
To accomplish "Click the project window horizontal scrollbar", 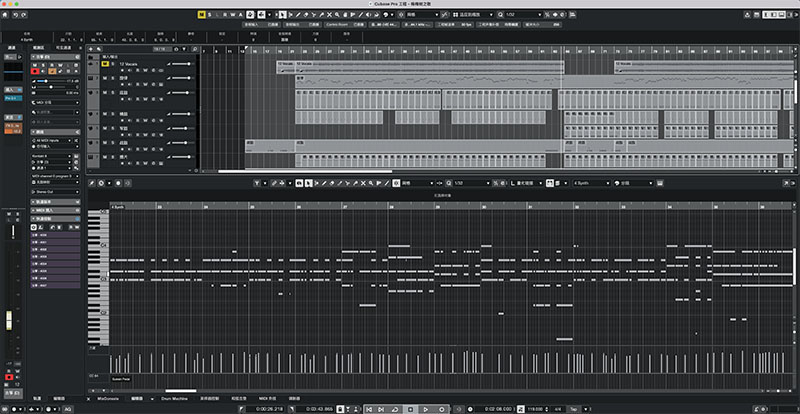I will pyautogui.click(x=305, y=172).
